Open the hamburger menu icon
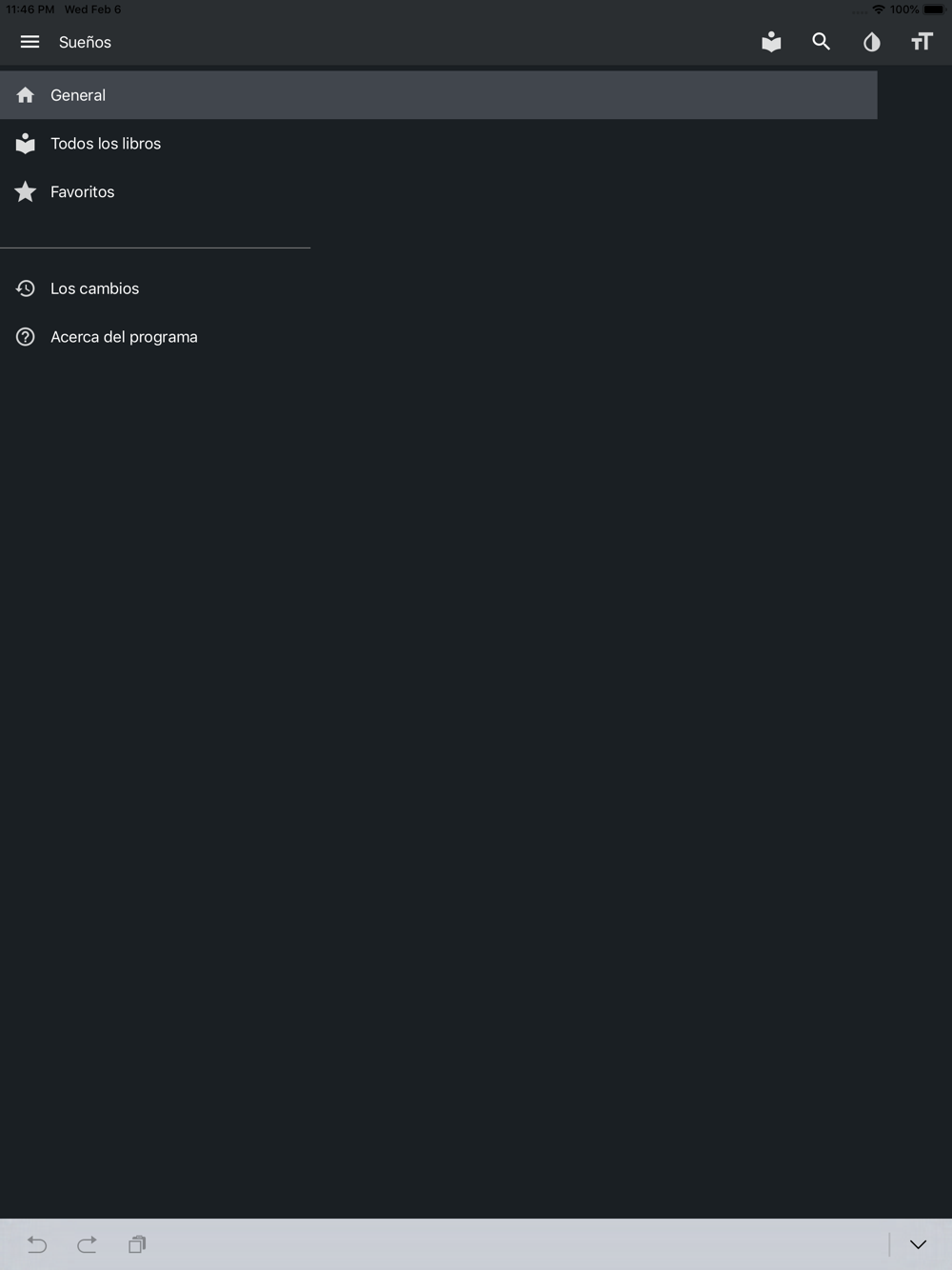 coord(30,42)
